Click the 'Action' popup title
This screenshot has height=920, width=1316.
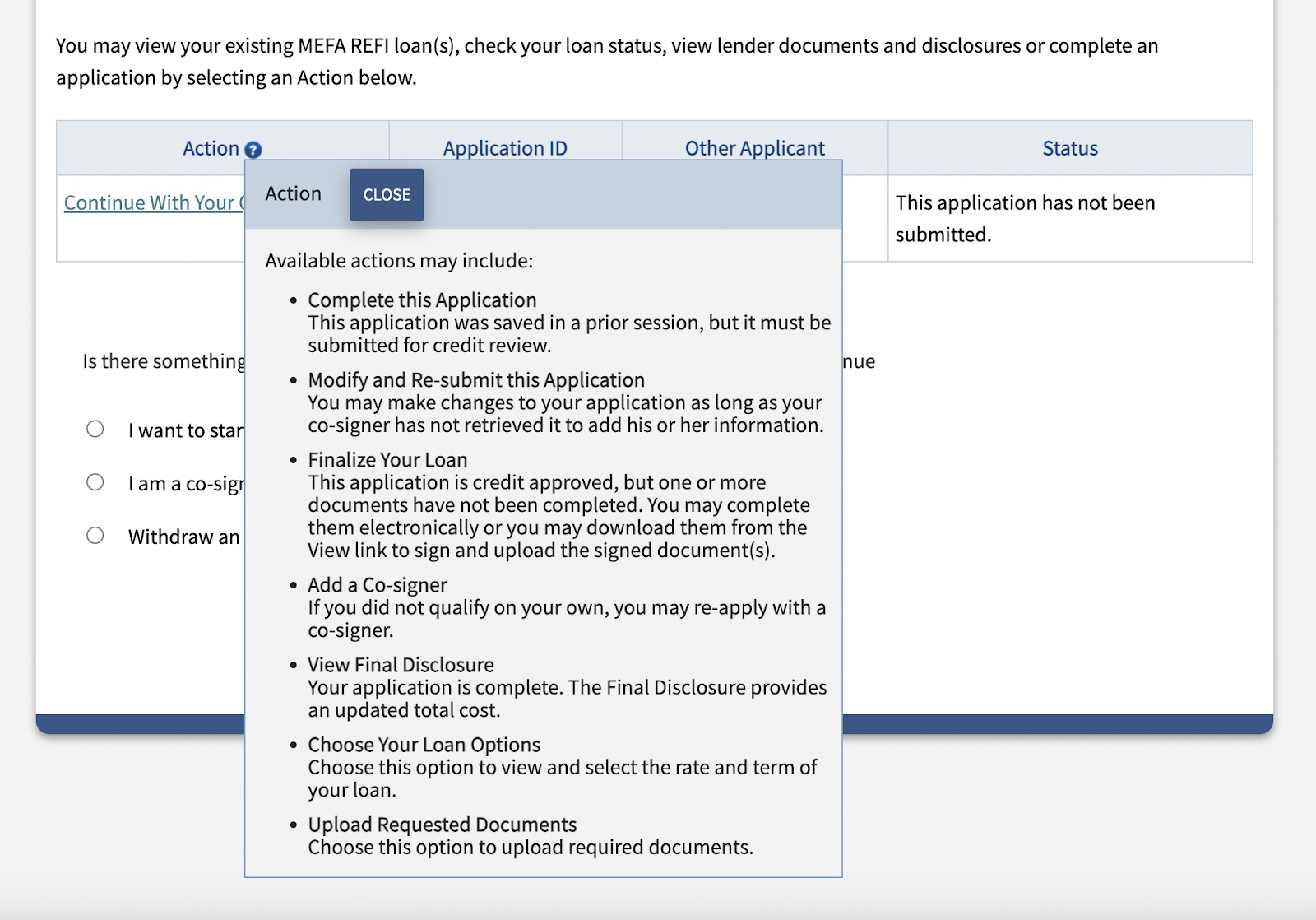[293, 193]
